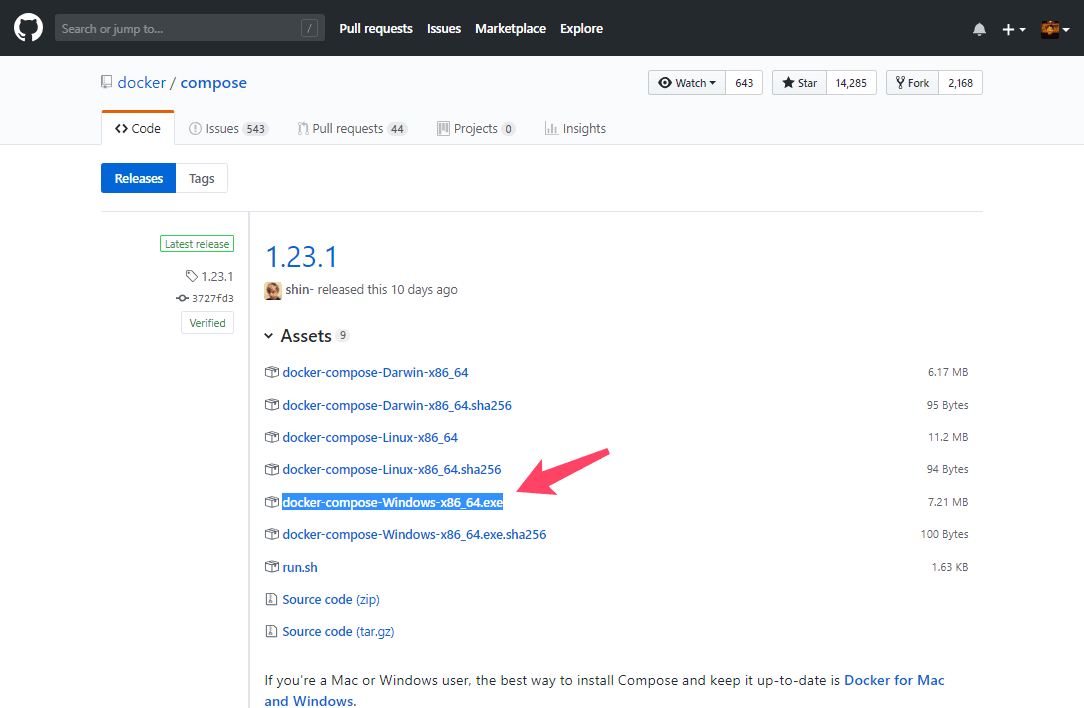Download docker-compose-Darwin-x86_64.sha256
Viewport: 1084px width, 708px height.
397,406
